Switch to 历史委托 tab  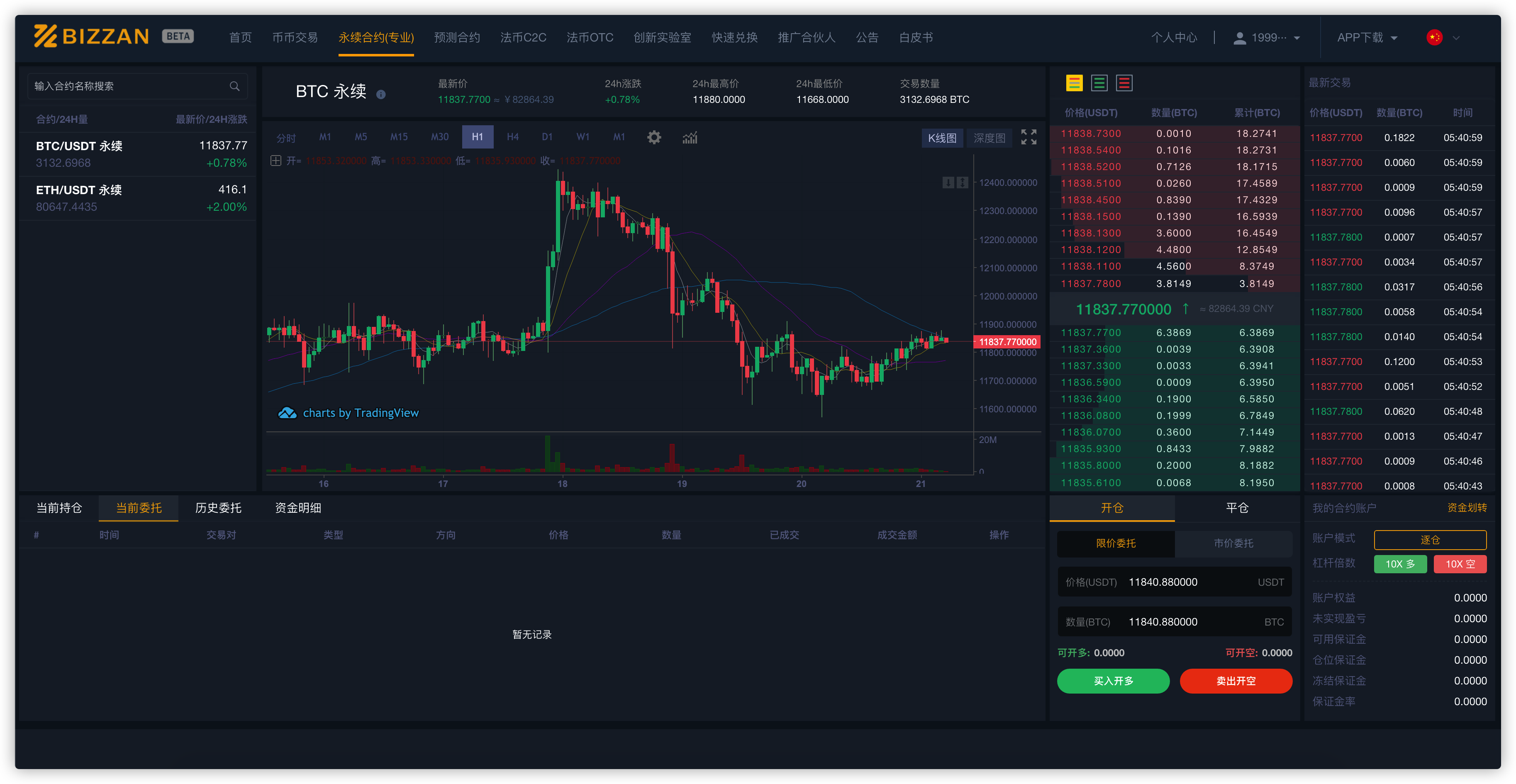218,508
